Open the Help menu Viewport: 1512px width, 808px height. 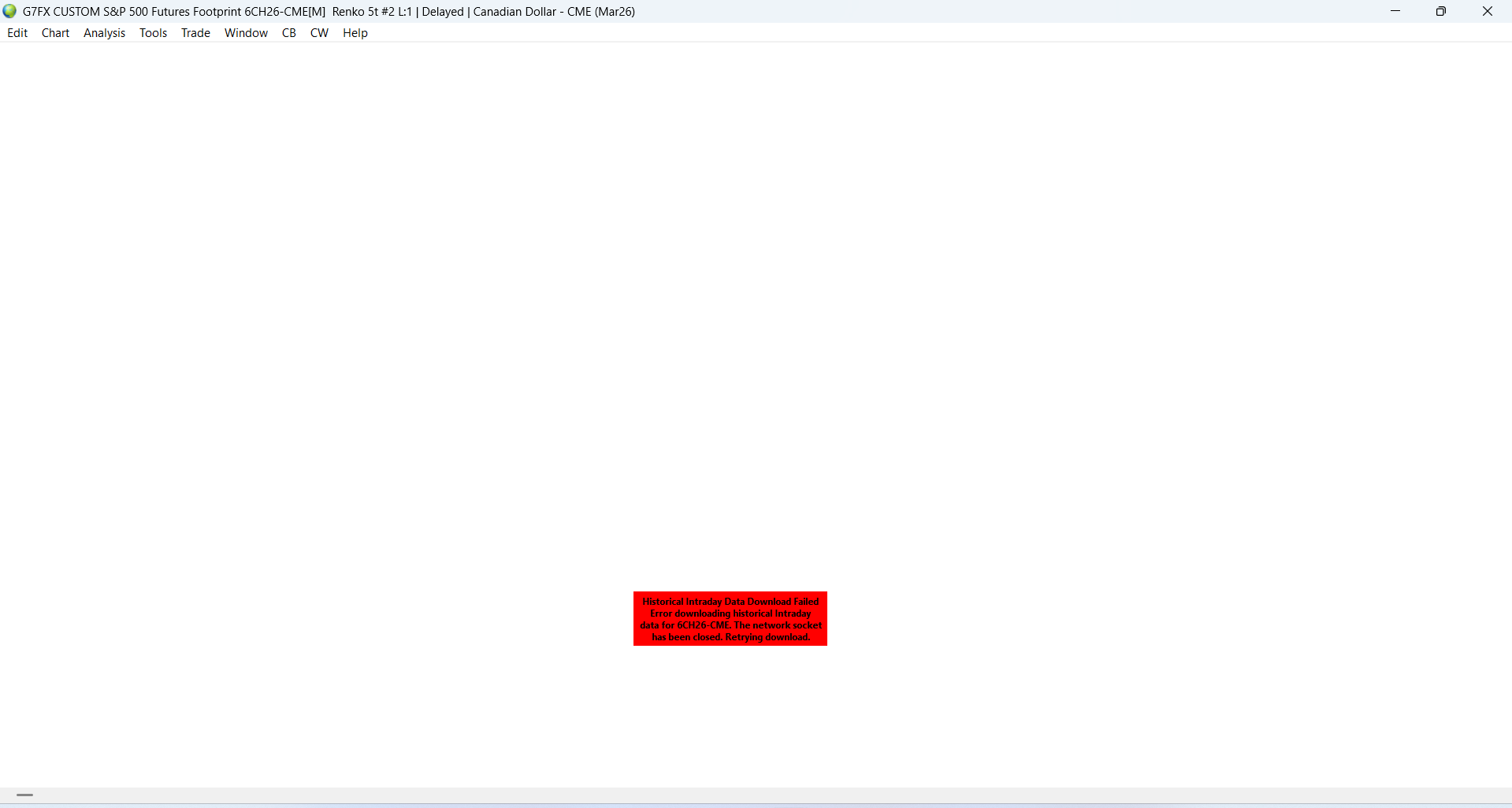point(355,33)
